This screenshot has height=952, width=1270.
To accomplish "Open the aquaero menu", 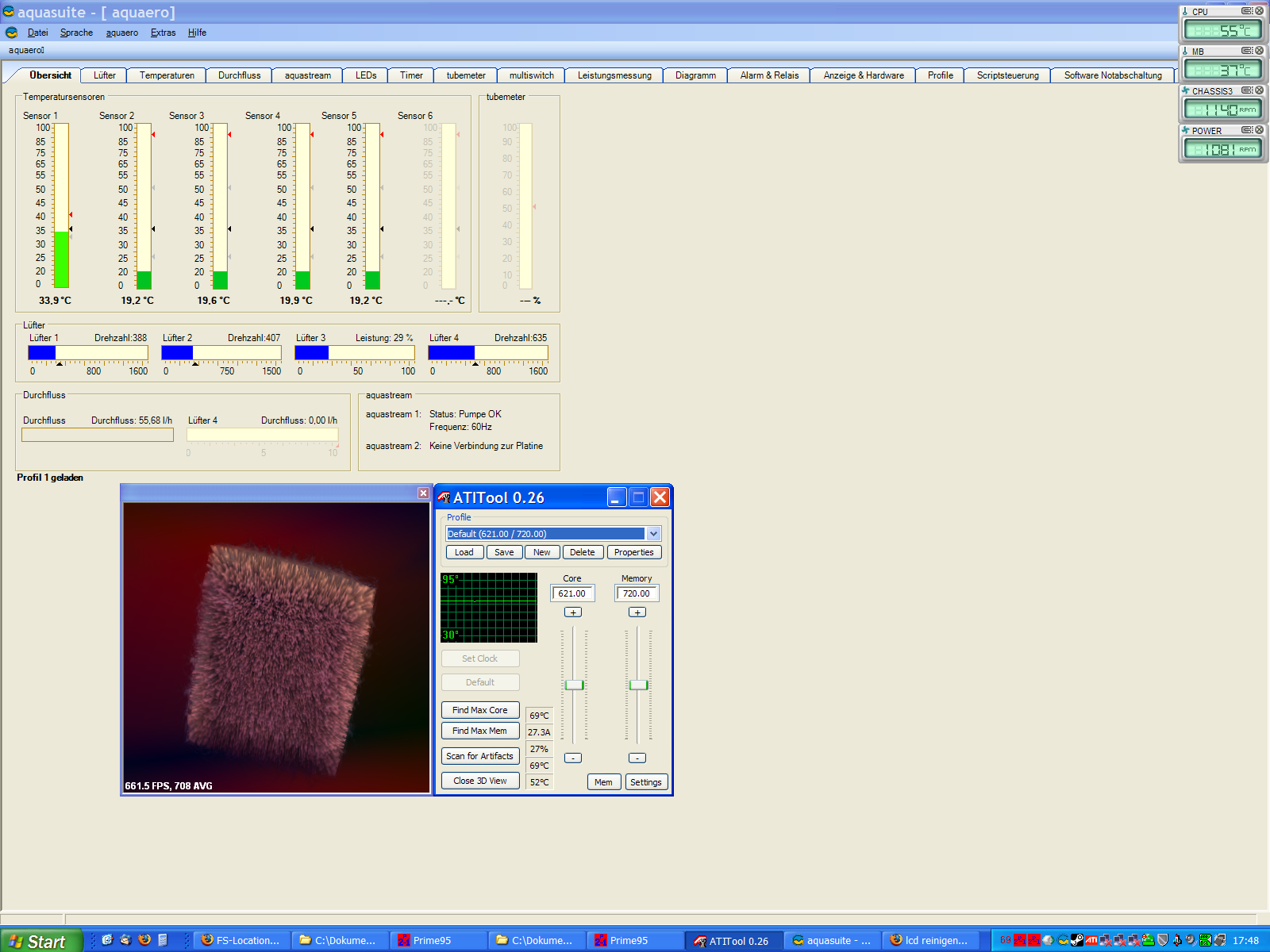I will pyautogui.click(x=122, y=33).
